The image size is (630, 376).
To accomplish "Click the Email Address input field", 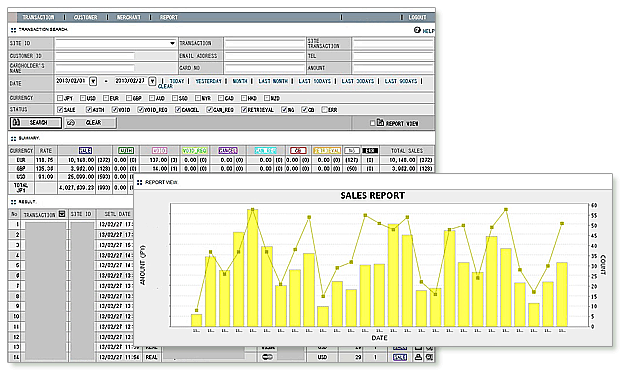I will (x=264, y=55).
